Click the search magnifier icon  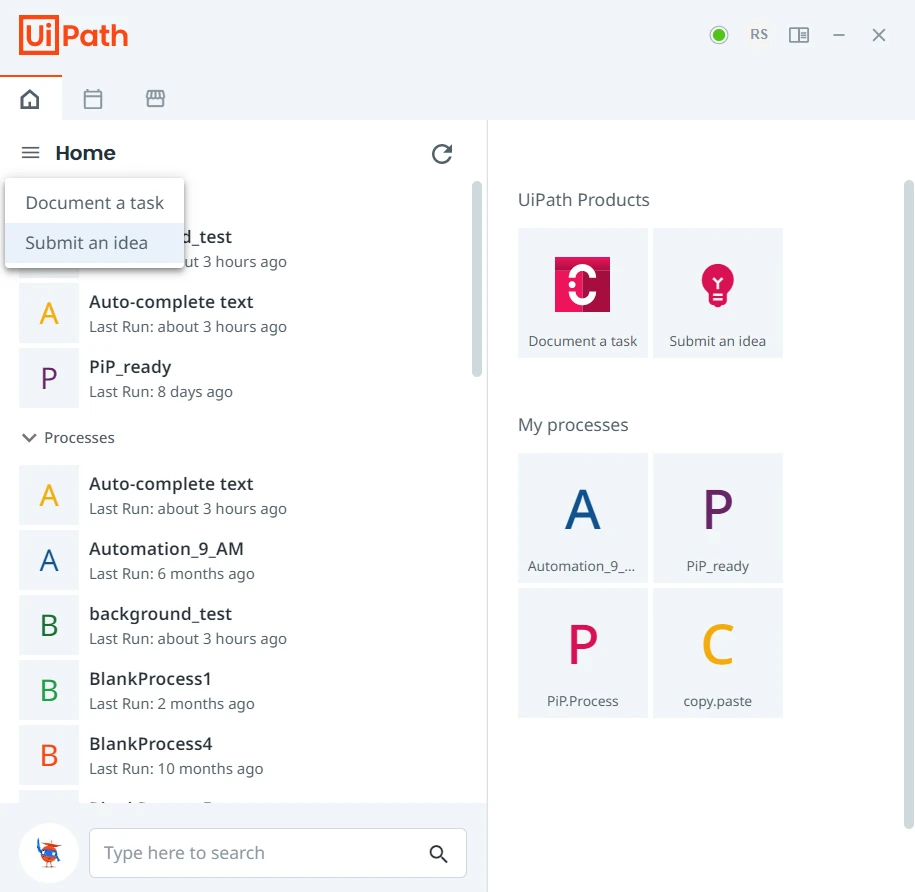pos(438,853)
